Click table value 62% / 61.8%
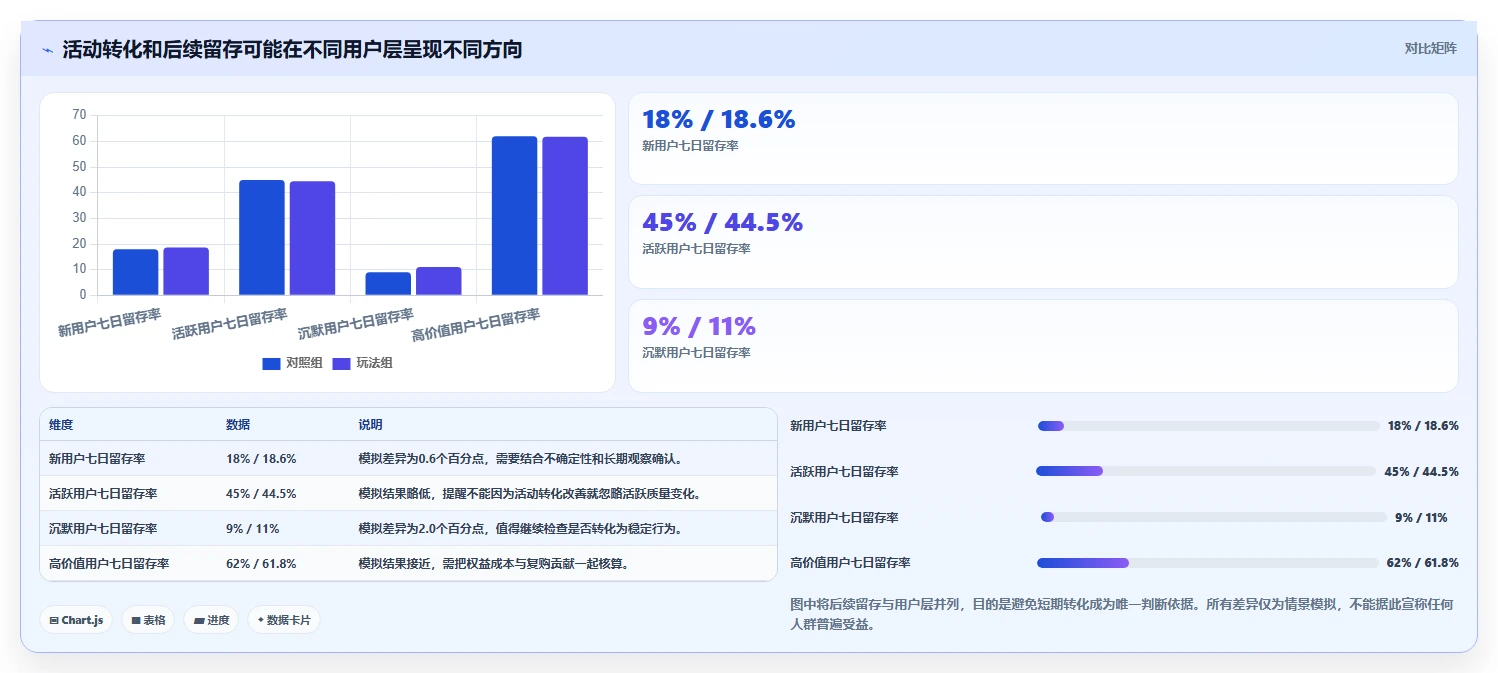Image resolution: width=1498 pixels, height=673 pixels. point(261,564)
